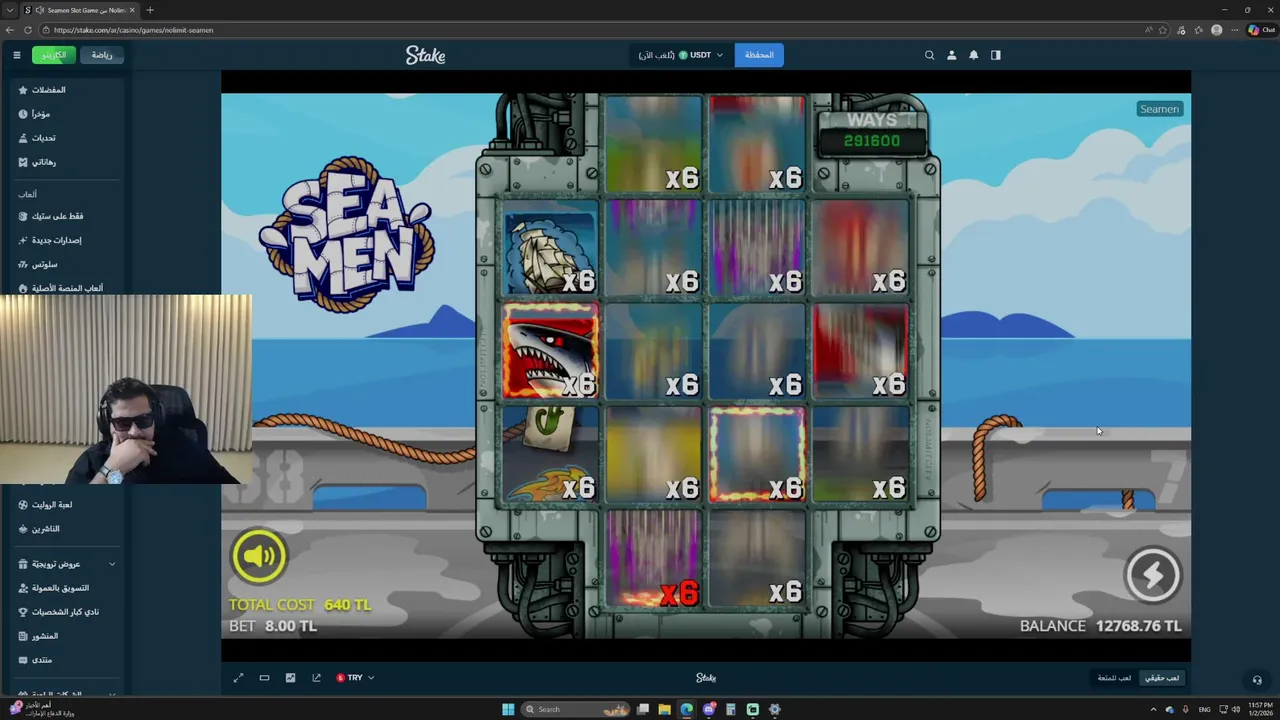Click the BET 8.00 TL label

pyautogui.click(x=273, y=626)
